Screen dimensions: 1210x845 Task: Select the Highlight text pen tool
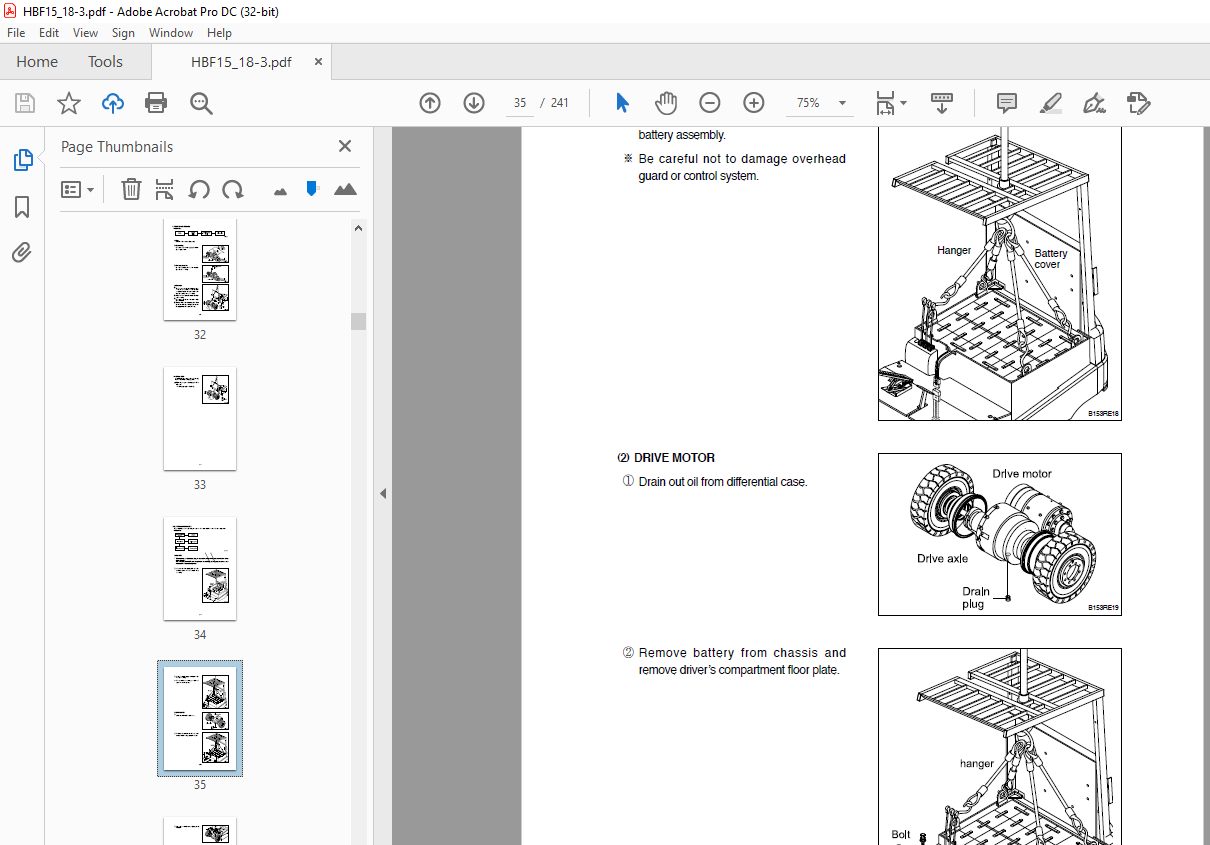pyautogui.click(x=1050, y=103)
